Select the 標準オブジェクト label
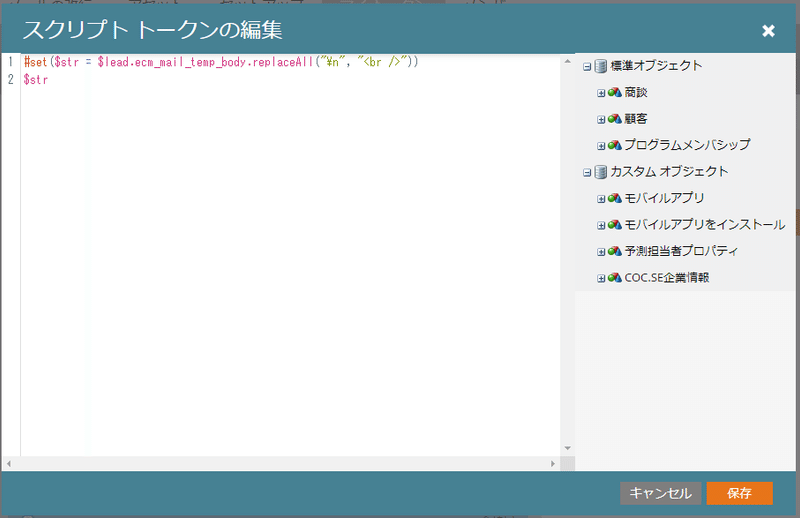Image resolution: width=800 pixels, height=518 pixels. click(656, 66)
